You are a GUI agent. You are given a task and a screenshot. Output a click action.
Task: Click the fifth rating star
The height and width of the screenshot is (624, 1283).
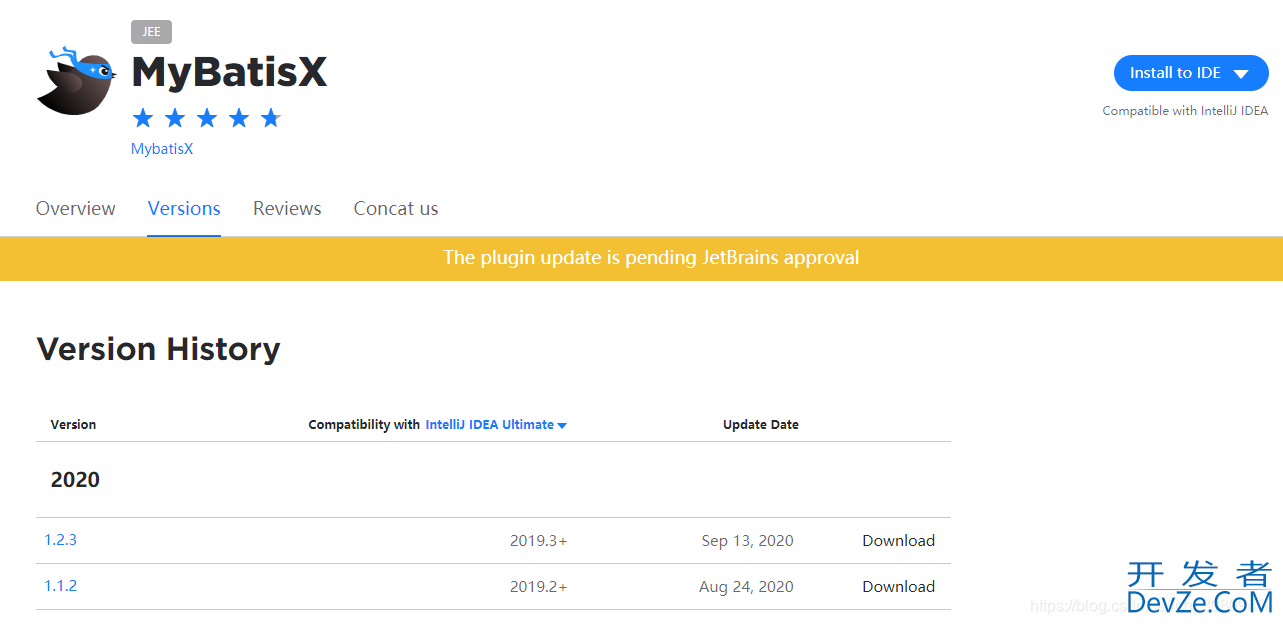[x=271, y=118]
